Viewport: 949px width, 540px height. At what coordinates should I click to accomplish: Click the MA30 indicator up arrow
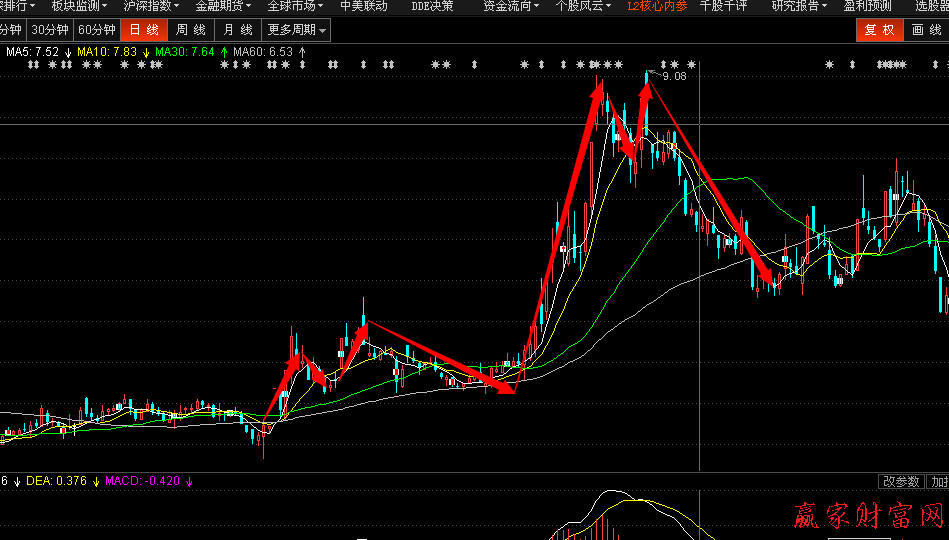224,51
